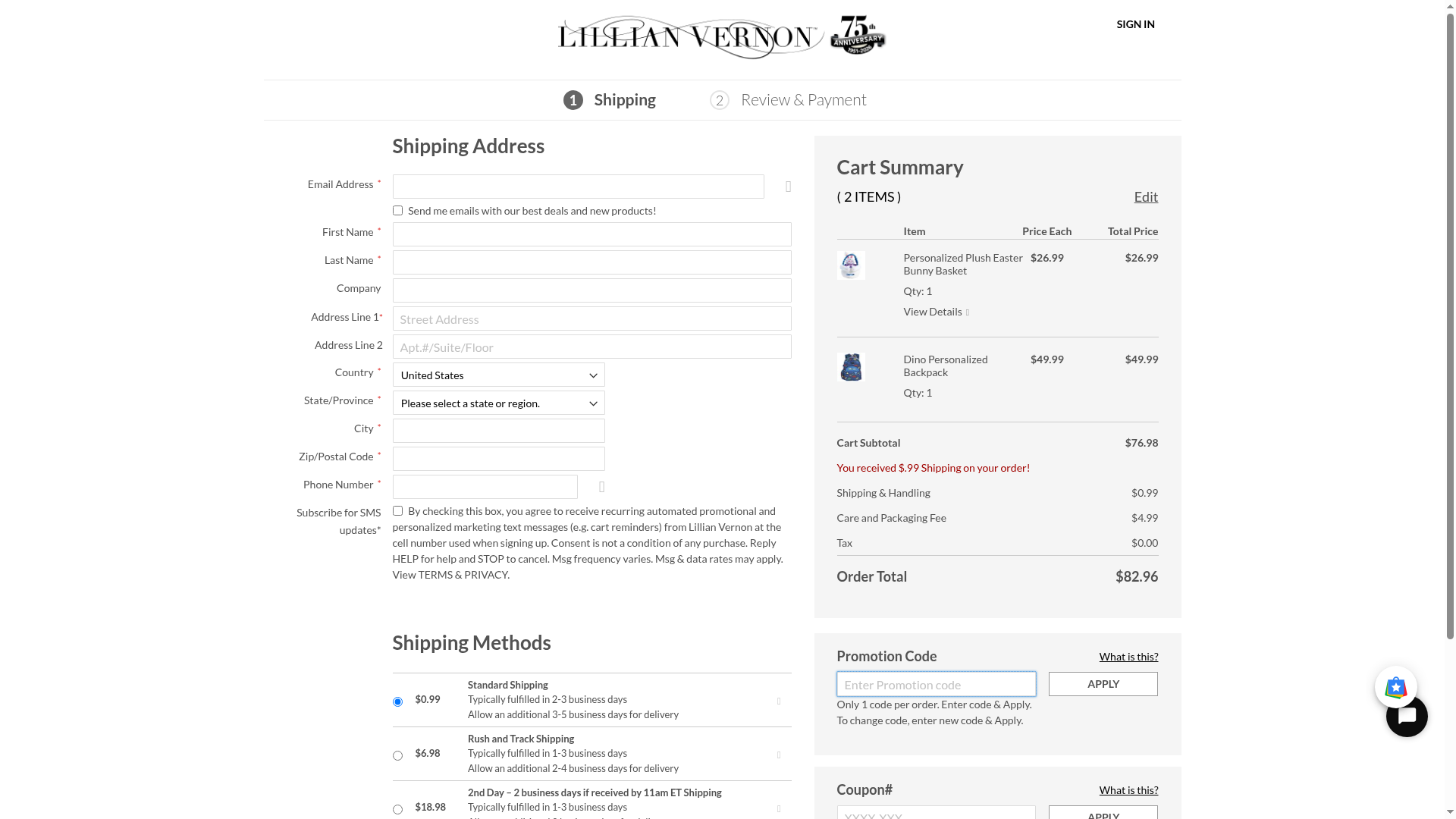Select the $18.98 2nd Day shipping radio
This screenshot has height=819, width=1456.
397,810
